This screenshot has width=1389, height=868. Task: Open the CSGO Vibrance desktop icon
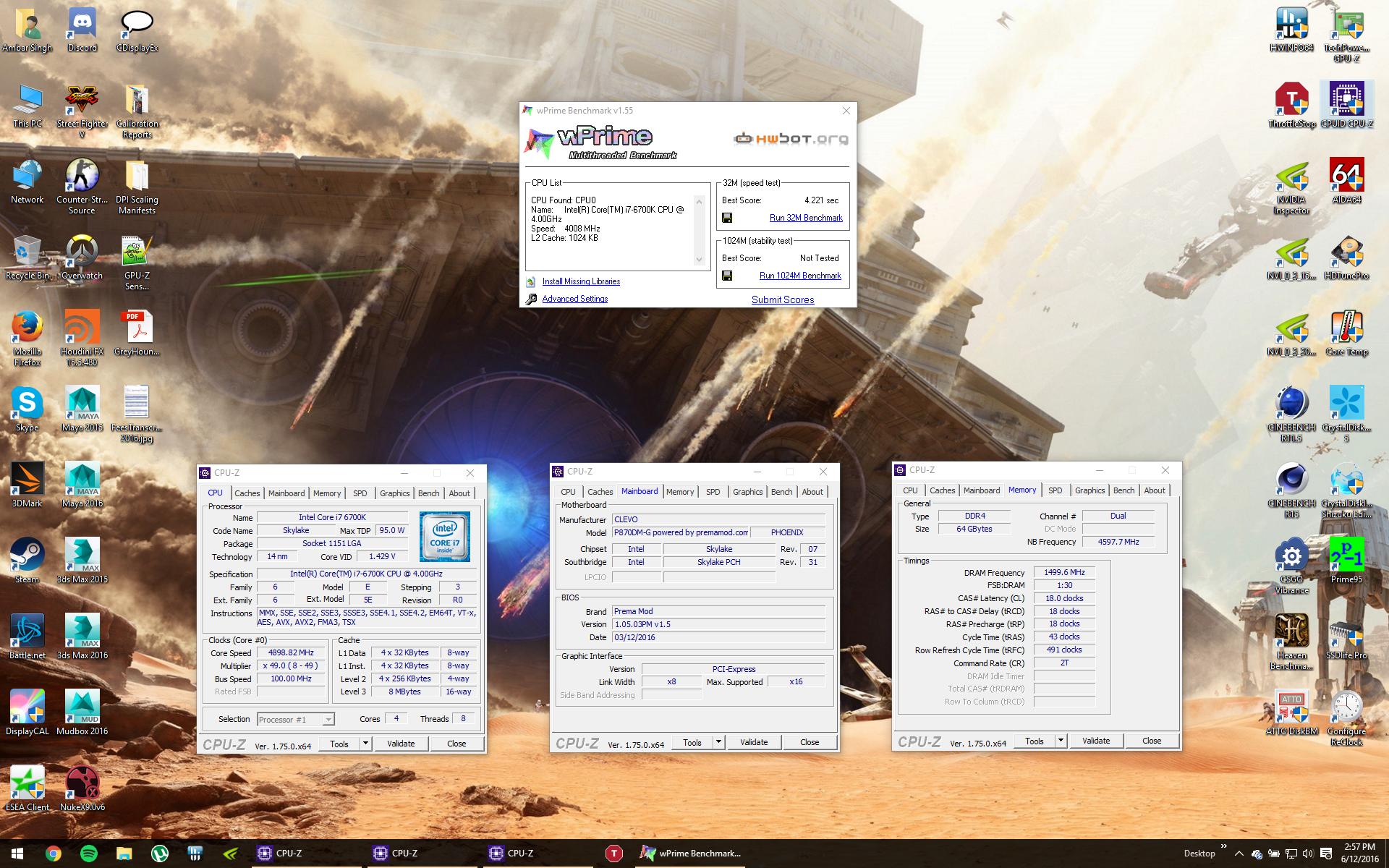(x=1291, y=566)
